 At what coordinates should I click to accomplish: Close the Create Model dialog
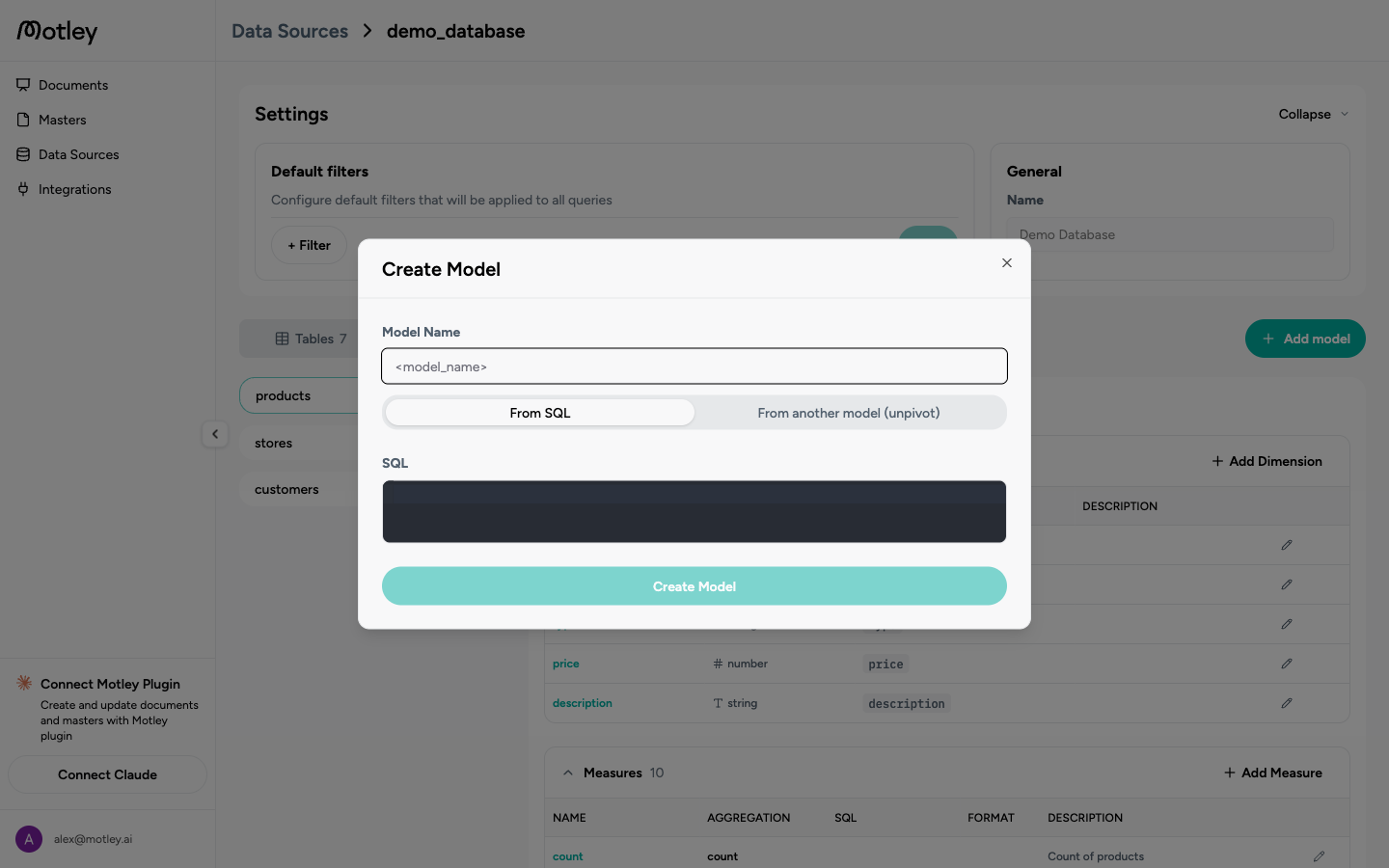point(1007,262)
